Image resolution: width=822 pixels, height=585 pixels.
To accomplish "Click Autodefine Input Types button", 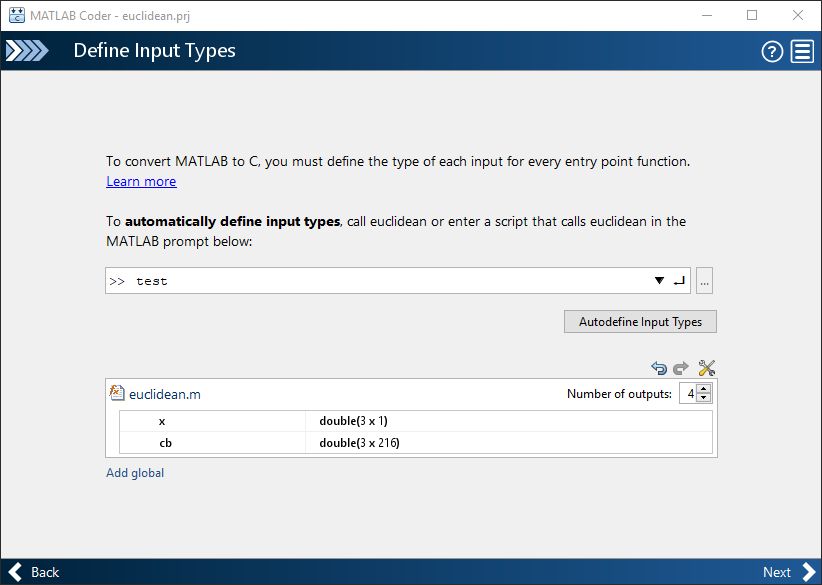I will (x=640, y=322).
